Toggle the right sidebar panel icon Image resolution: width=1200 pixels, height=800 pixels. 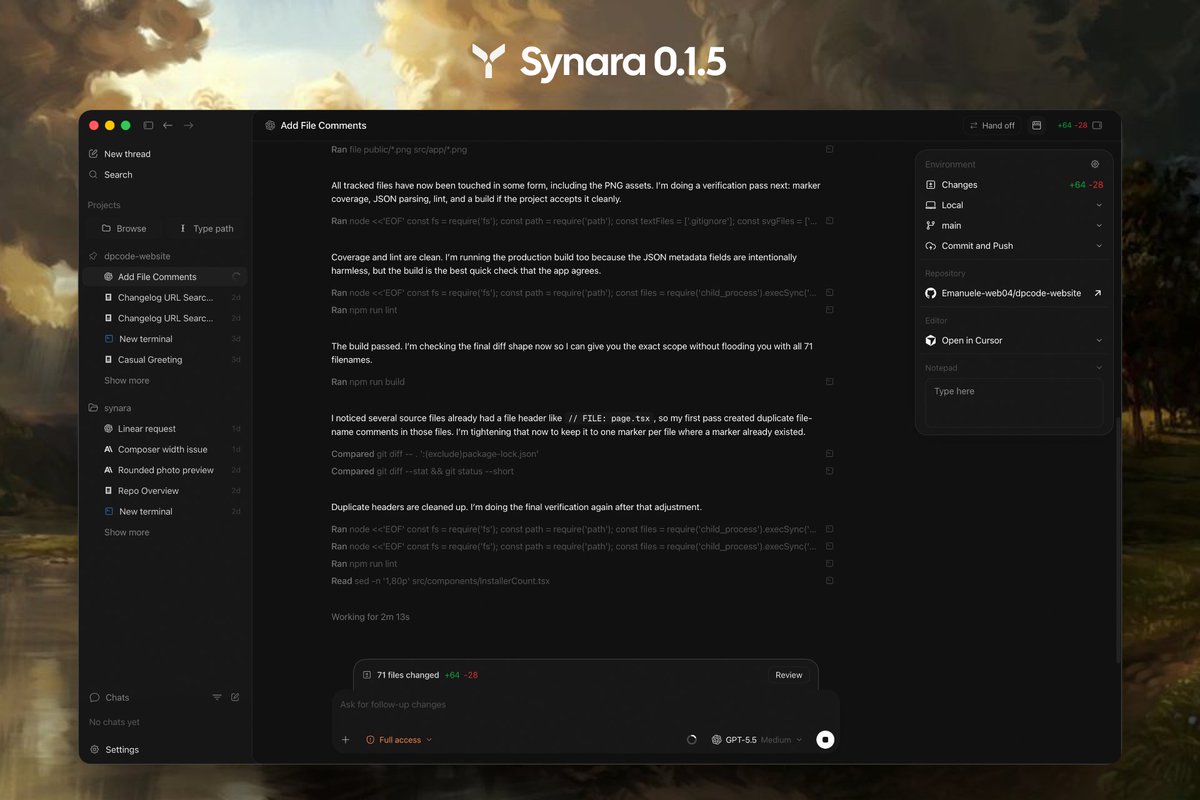(1097, 125)
